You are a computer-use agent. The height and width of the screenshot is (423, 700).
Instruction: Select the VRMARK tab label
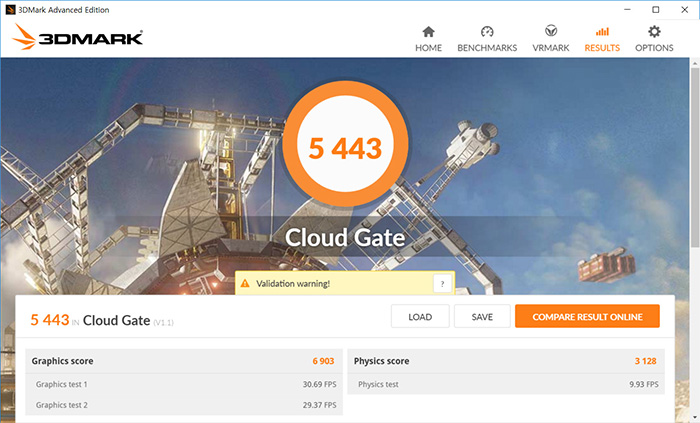[x=551, y=48]
